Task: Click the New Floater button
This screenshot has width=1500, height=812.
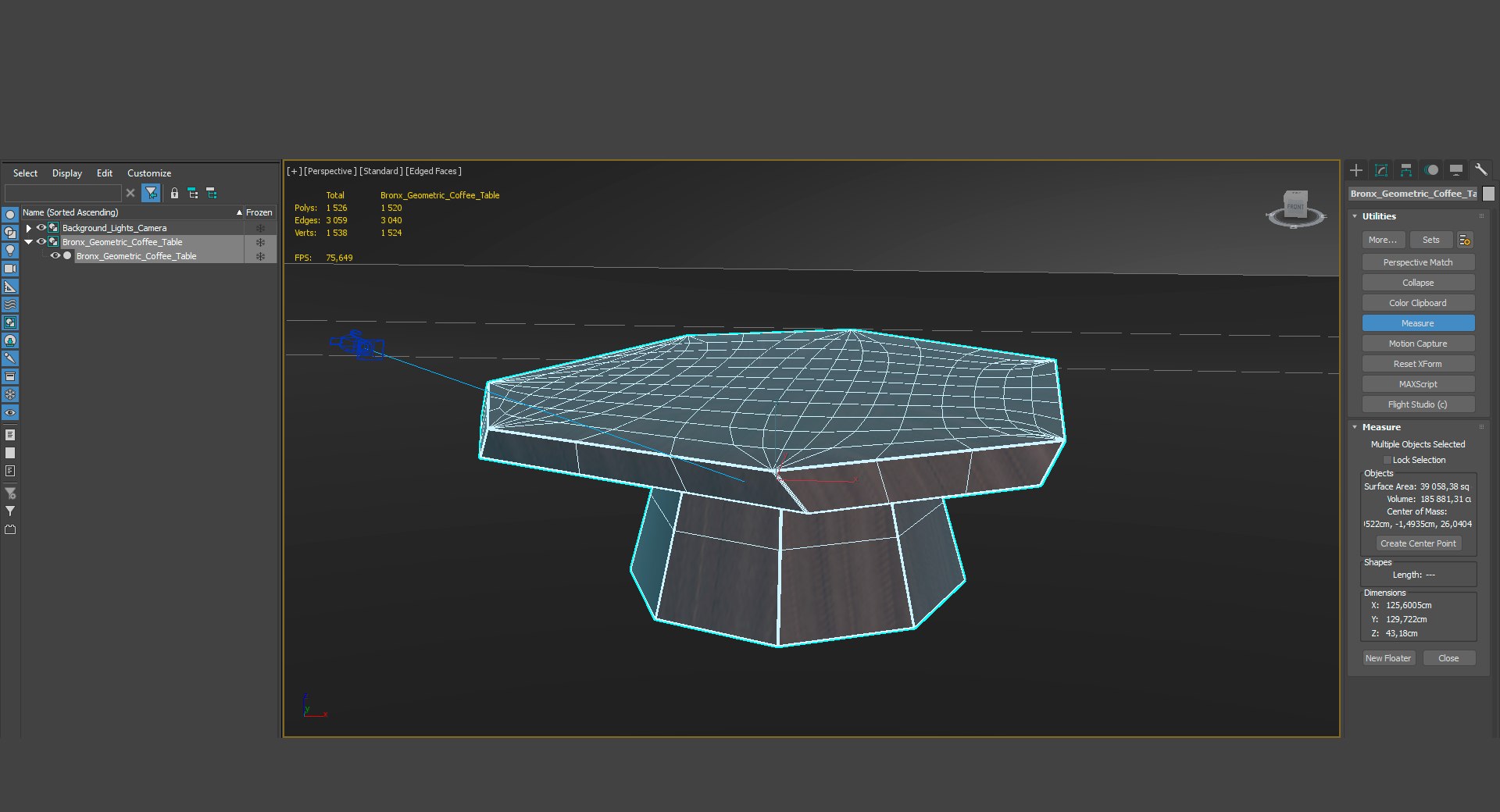Action: (x=1388, y=658)
